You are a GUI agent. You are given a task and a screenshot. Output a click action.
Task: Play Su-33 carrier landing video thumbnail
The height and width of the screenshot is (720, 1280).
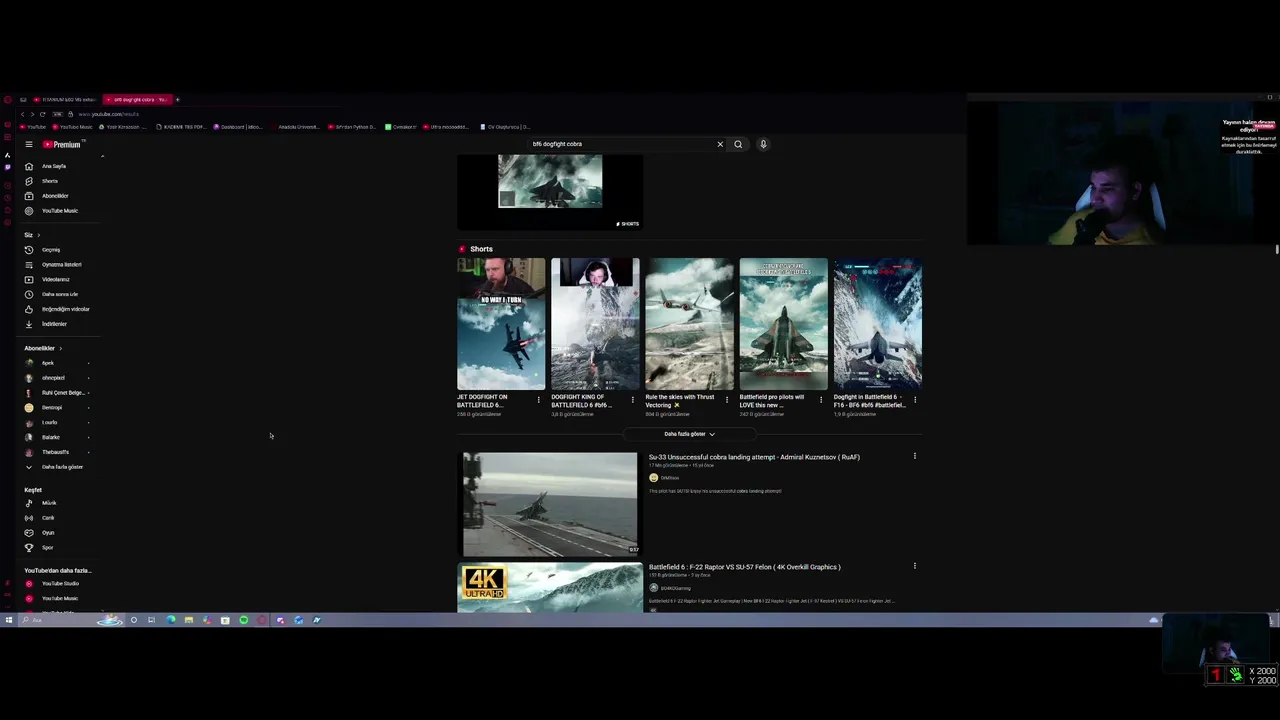(x=550, y=504)
